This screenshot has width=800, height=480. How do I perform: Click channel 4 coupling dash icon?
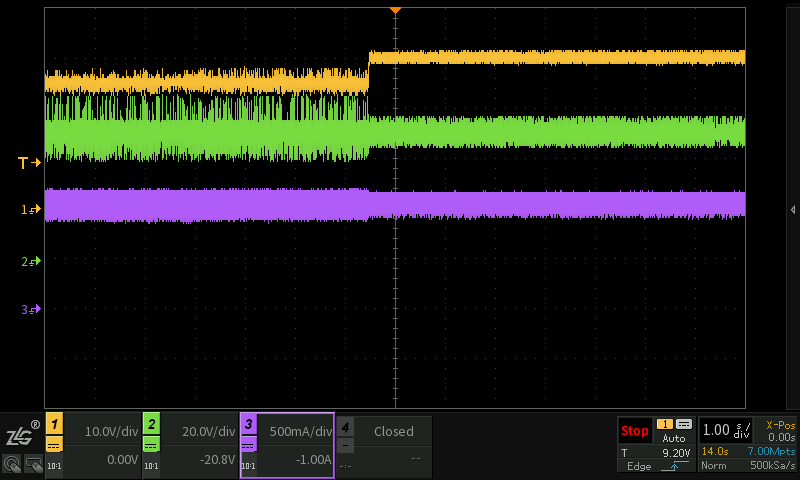tap(345, 446)
